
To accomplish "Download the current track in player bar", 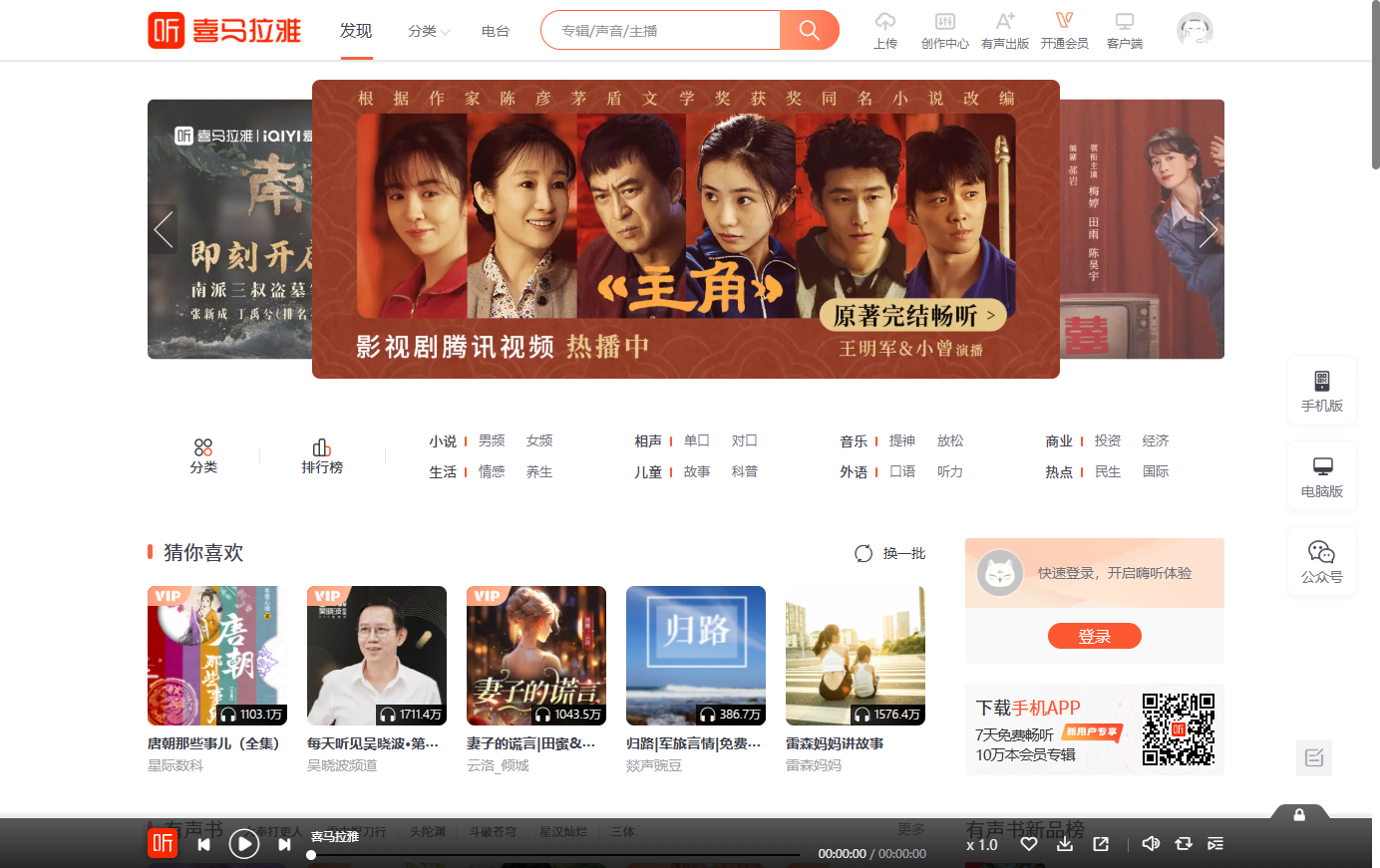I will (x=1065, y=844).
